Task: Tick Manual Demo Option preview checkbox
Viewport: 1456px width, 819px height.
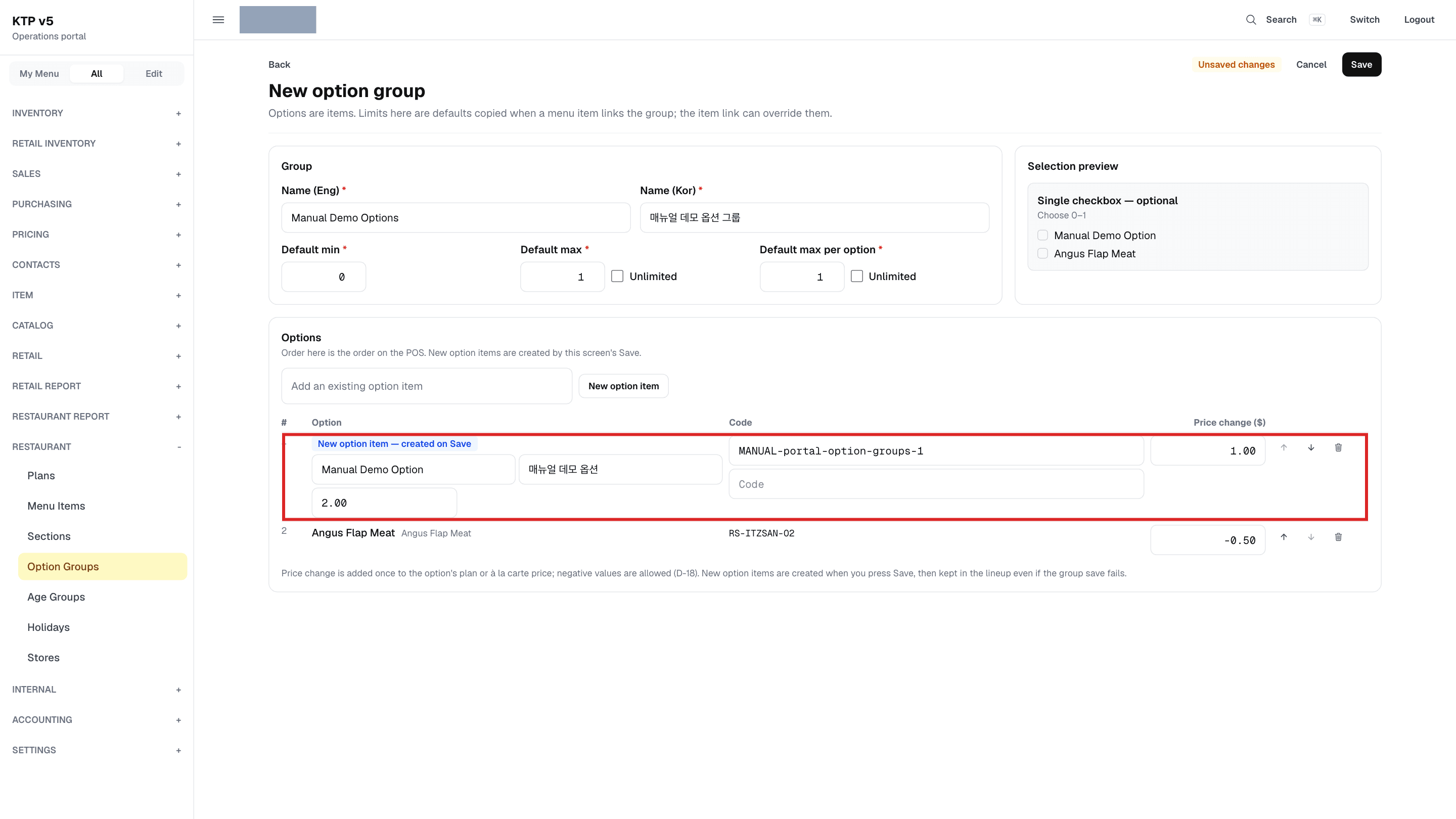Action: point(1043,235)
